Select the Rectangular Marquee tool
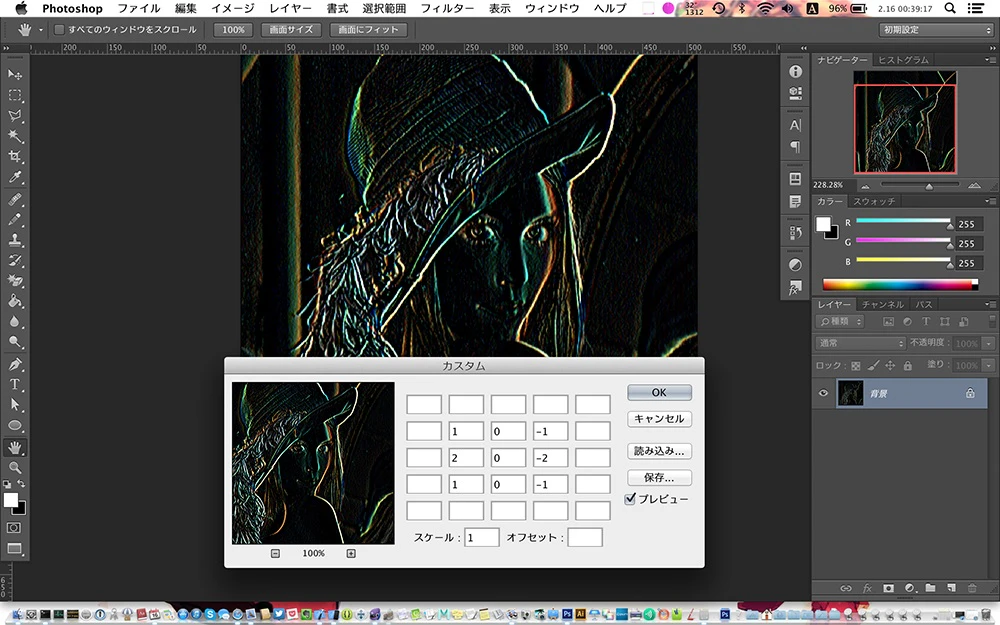Image resolution: width=1000 pixels, height=625 pixels. [x=14, y=95]
